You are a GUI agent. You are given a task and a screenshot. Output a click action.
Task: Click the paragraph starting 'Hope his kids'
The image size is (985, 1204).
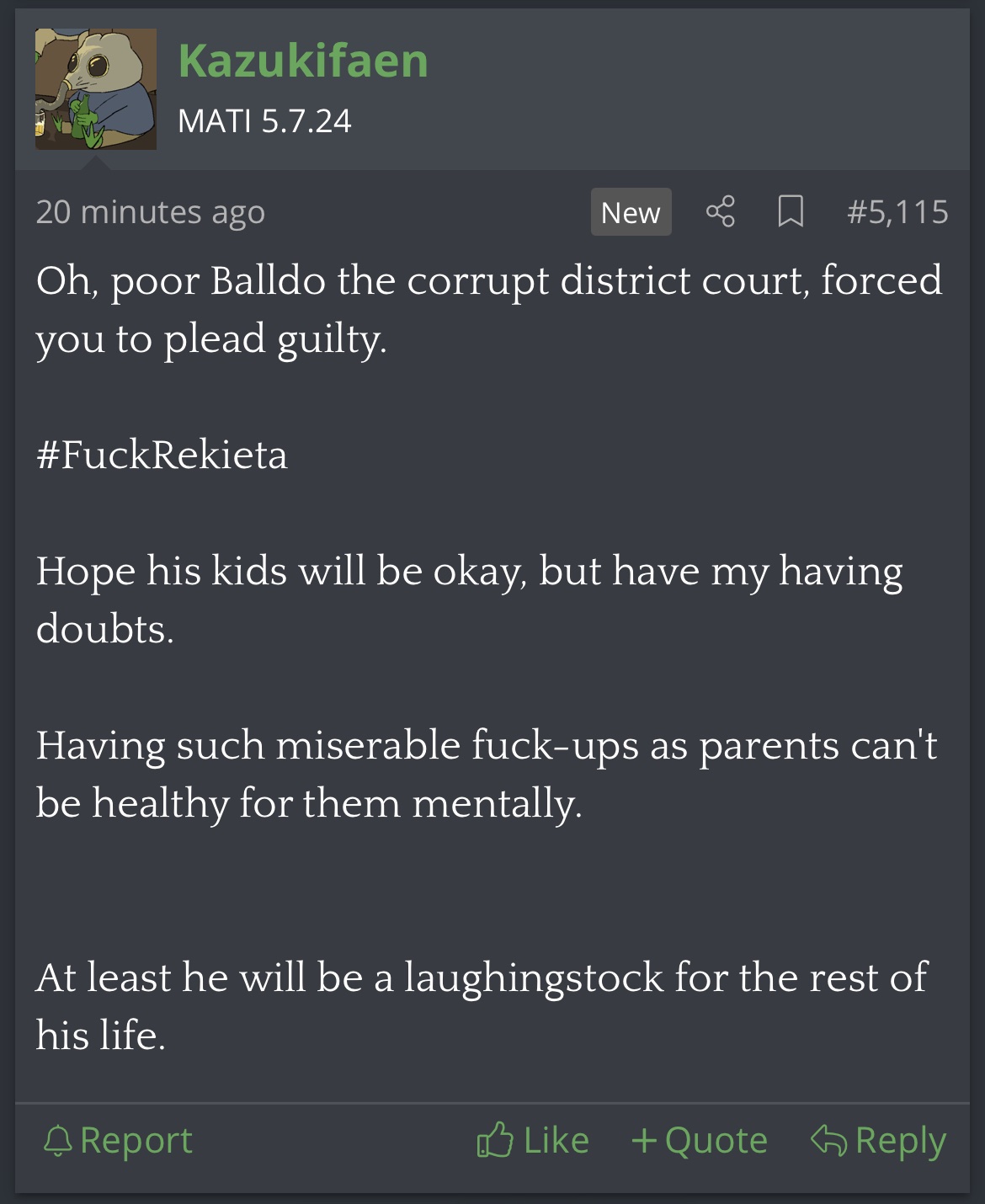point(470,599)
